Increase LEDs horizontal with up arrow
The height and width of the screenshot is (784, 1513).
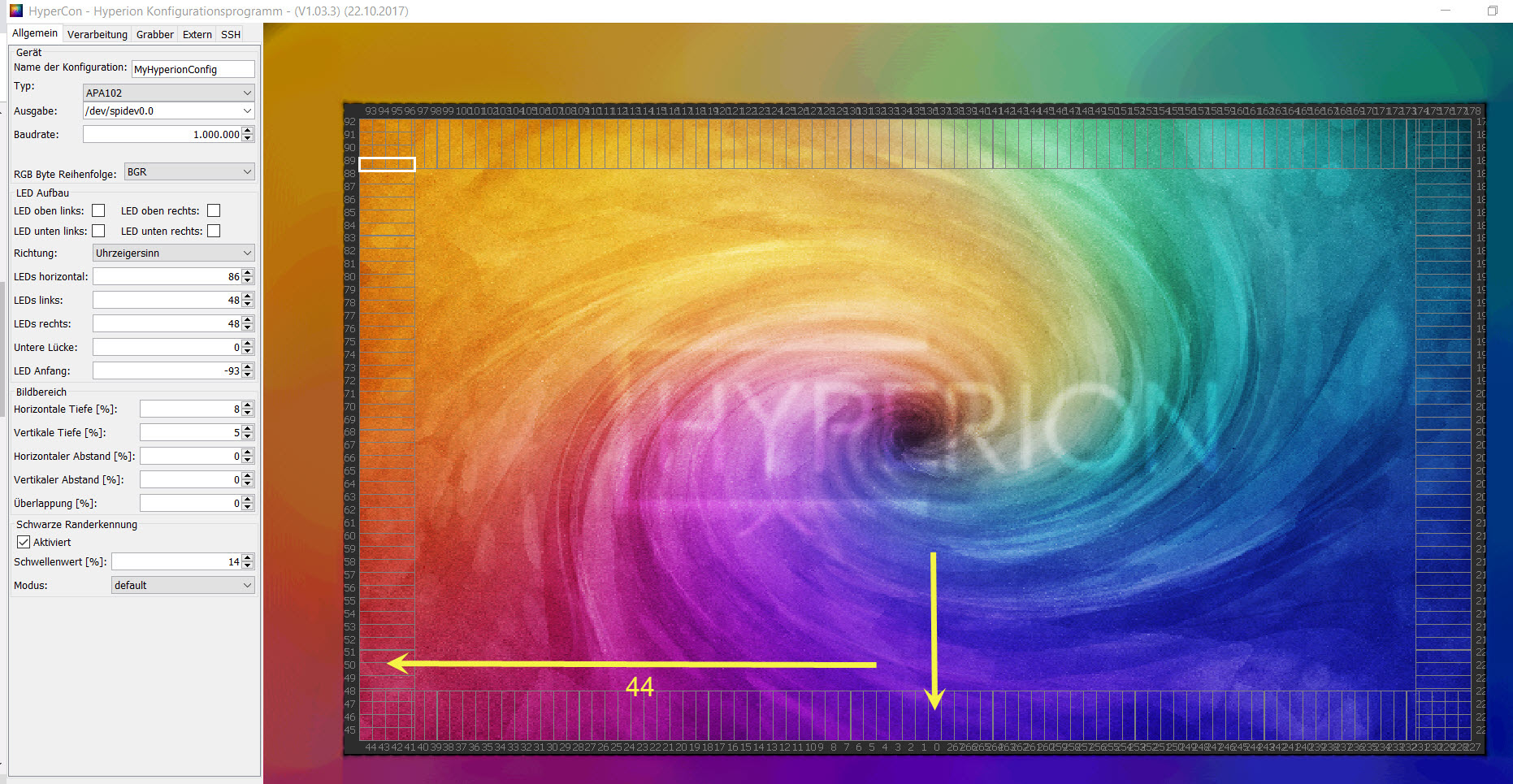click(x=248, y=273)
